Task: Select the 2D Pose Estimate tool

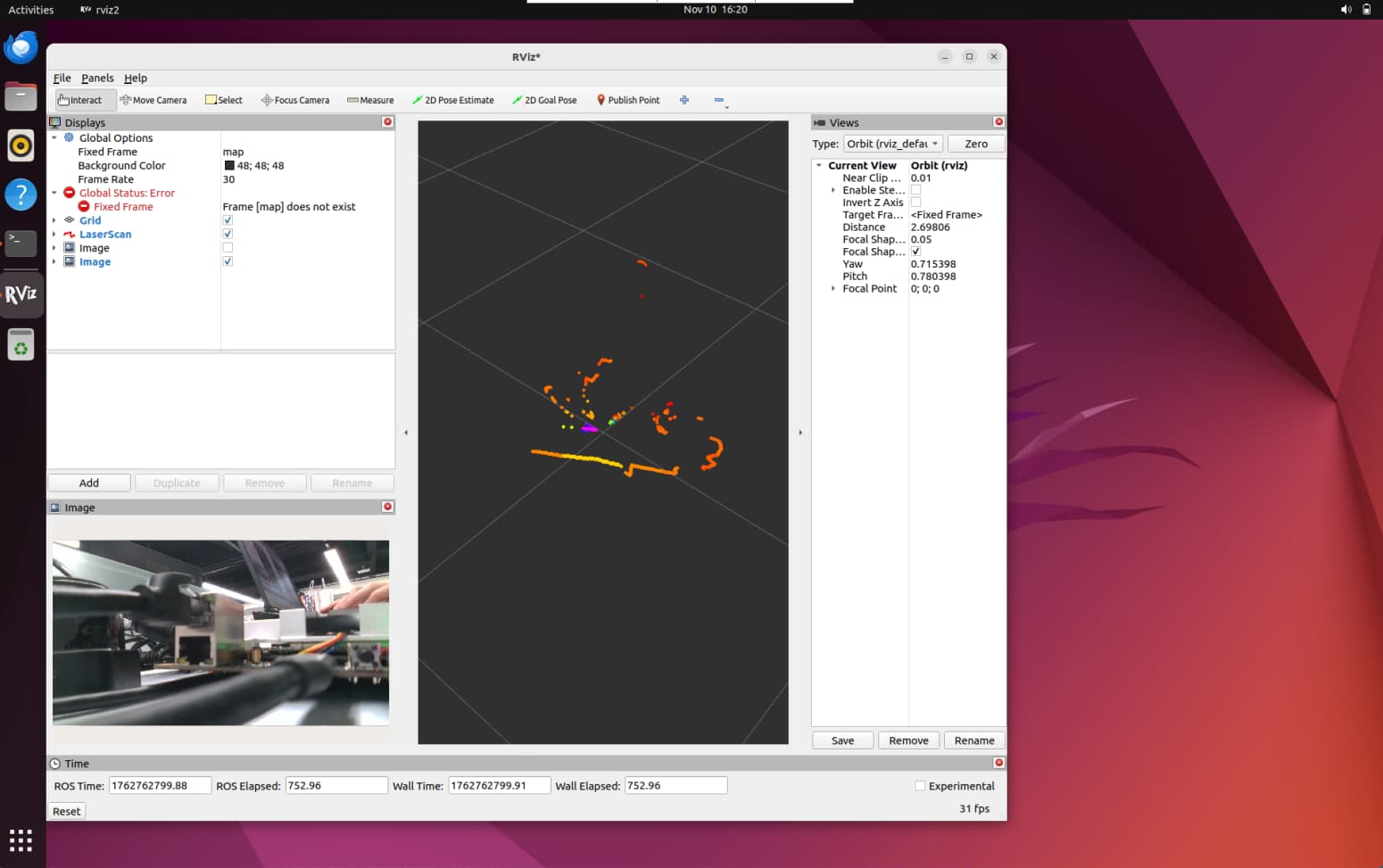Action: [x=453, y=100]
